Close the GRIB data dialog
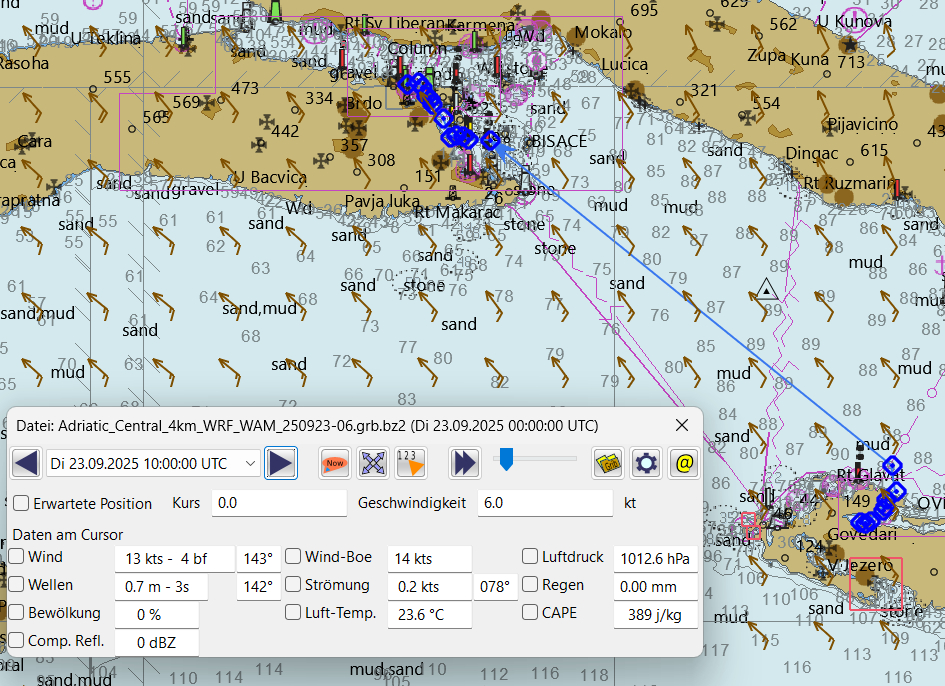 pyautogui.click(x=682, y=425)
